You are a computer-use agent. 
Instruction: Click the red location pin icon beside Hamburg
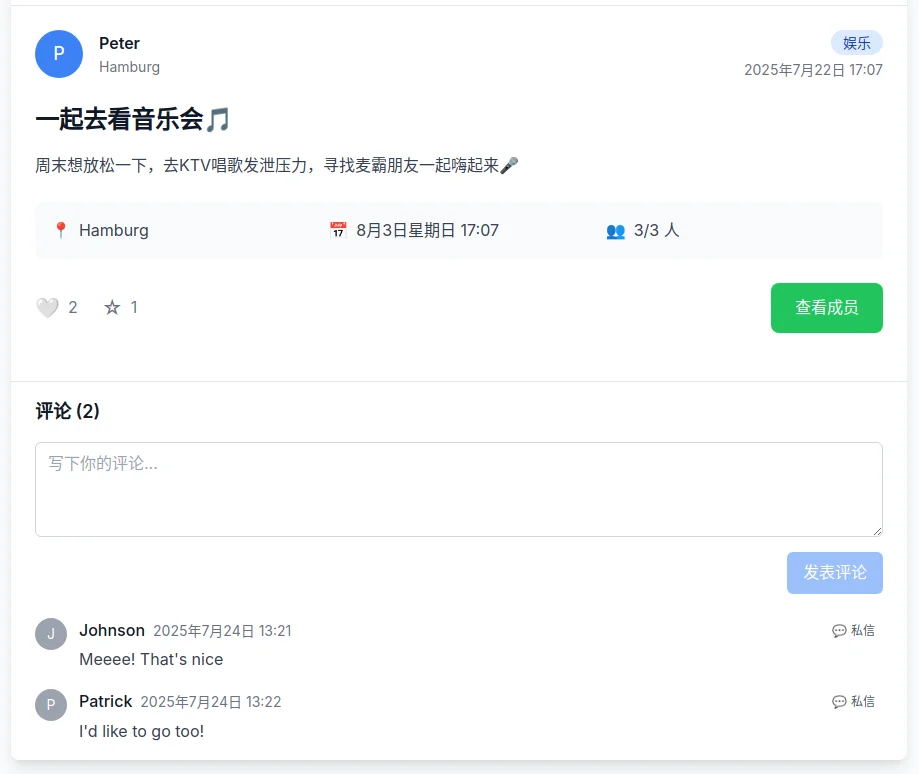click(60, 230)
